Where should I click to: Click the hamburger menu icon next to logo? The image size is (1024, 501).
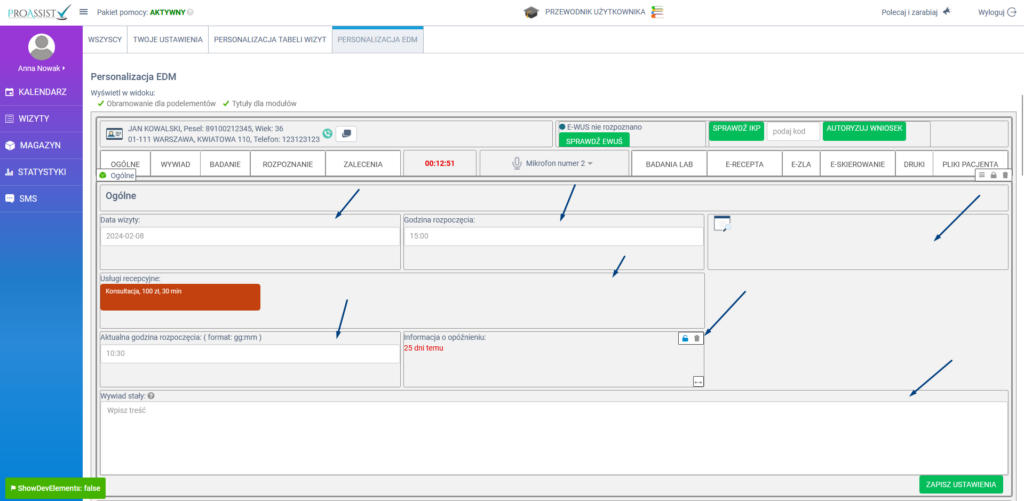point(83,12)
